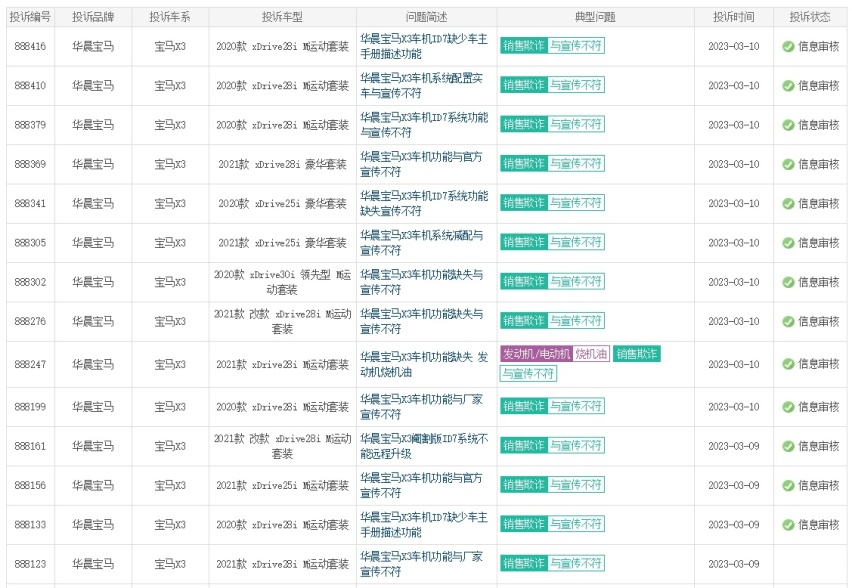Click '2020款 xDrive30i 领先型 M运动套装' model cell
This screenshot has height=588, width=852.
click(x=283, y=282)
